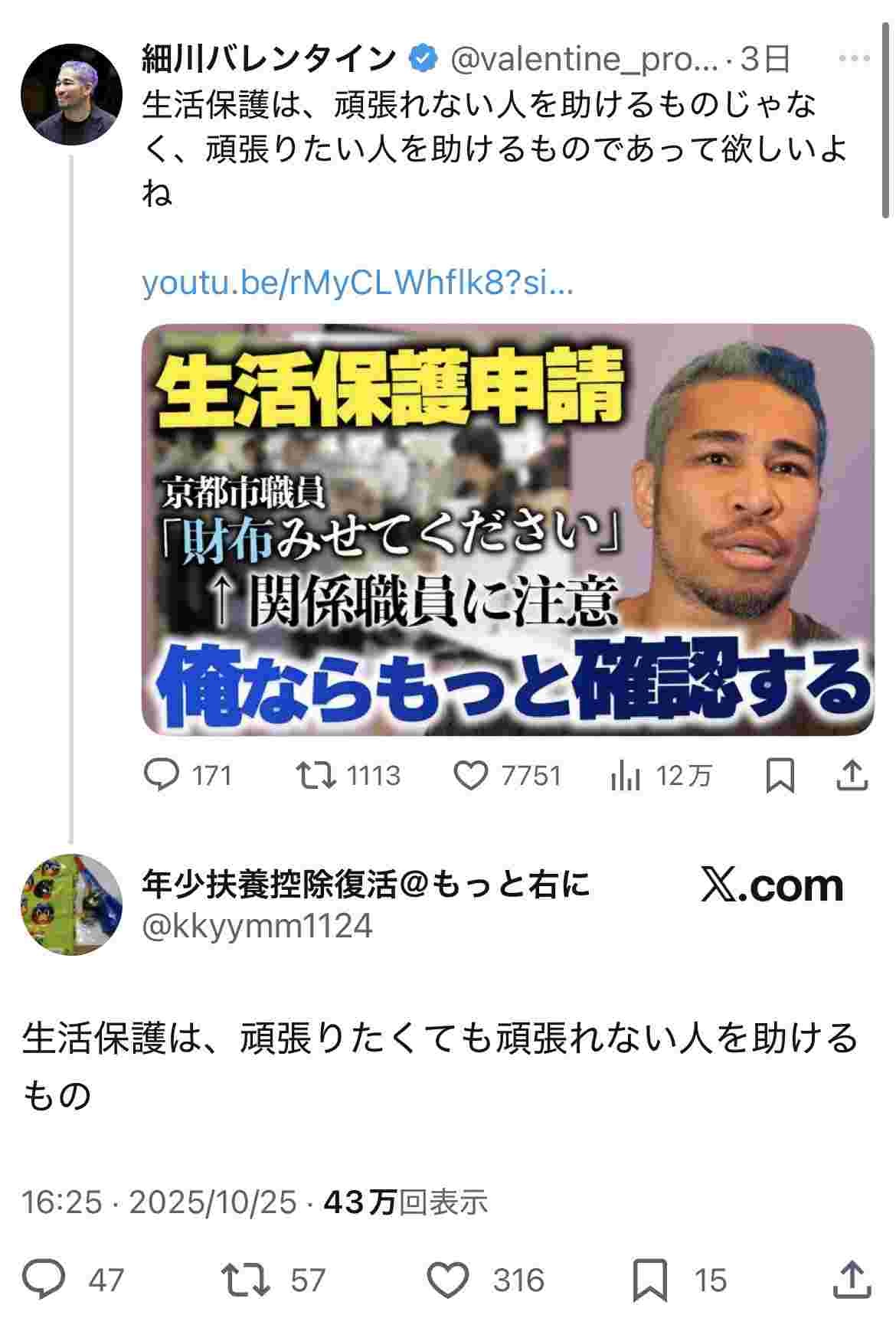Reply to the tweet with 47 replies
Screen dimensions: 896x1341
coord(44,1280)
